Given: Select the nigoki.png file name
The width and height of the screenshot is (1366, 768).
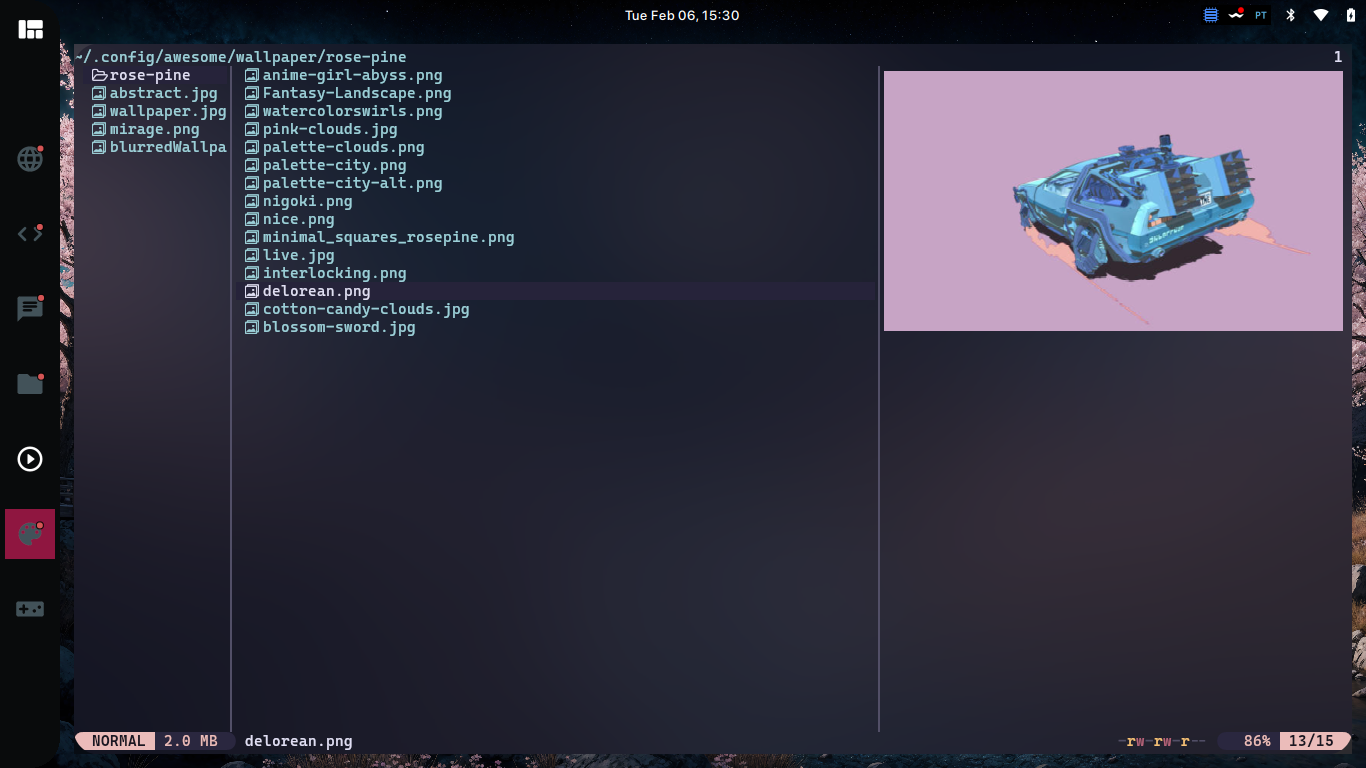Looking at the screenshot, I should point(307,201).
